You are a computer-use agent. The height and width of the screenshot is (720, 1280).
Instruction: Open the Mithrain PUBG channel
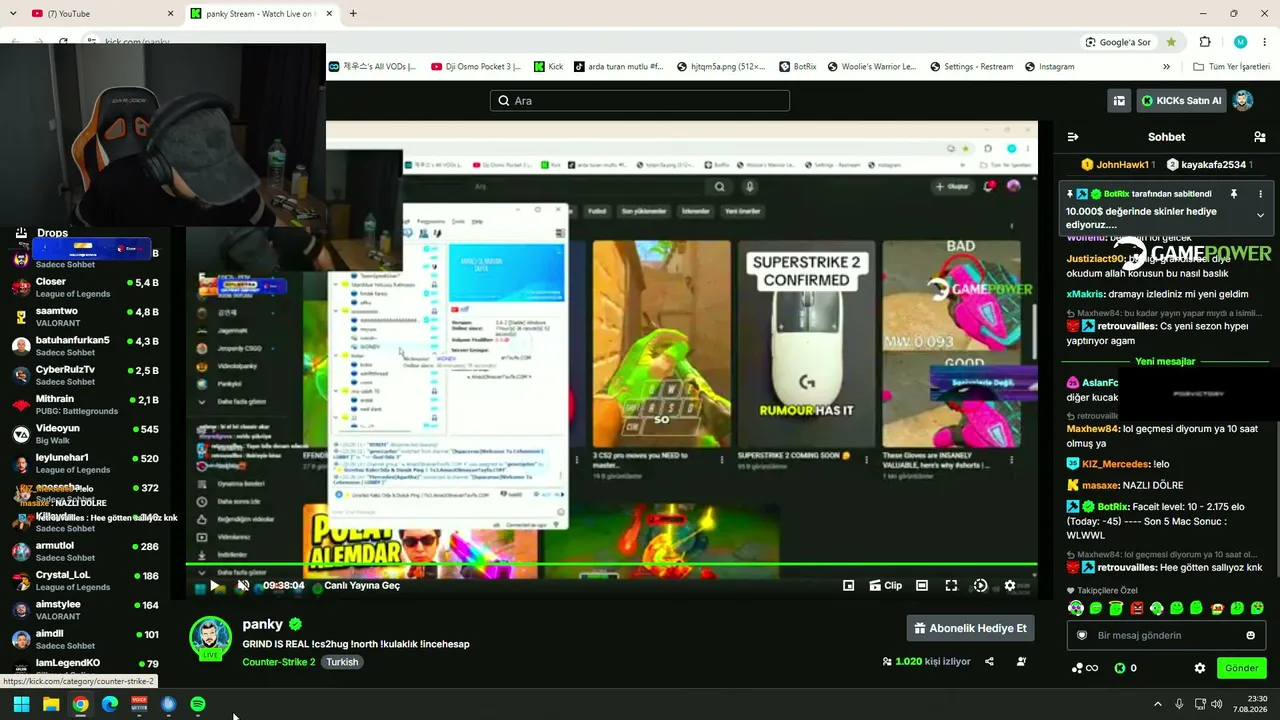[85, 405]
